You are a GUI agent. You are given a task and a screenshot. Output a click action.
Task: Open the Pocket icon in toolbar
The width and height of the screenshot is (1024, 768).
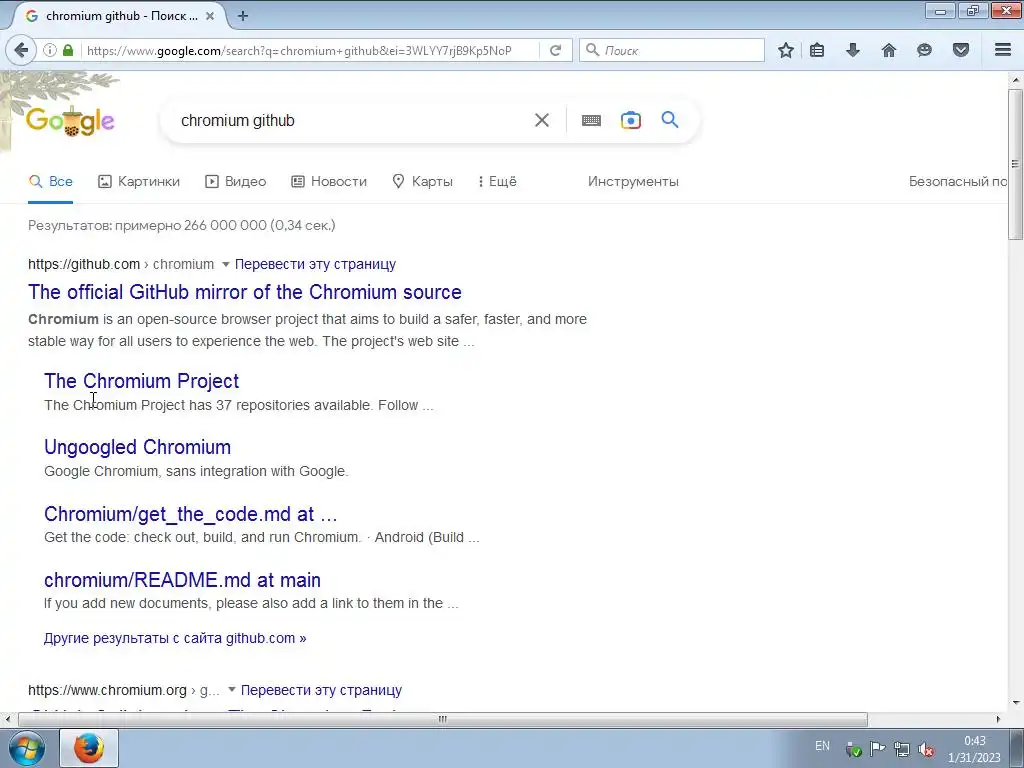pos(961,50)
